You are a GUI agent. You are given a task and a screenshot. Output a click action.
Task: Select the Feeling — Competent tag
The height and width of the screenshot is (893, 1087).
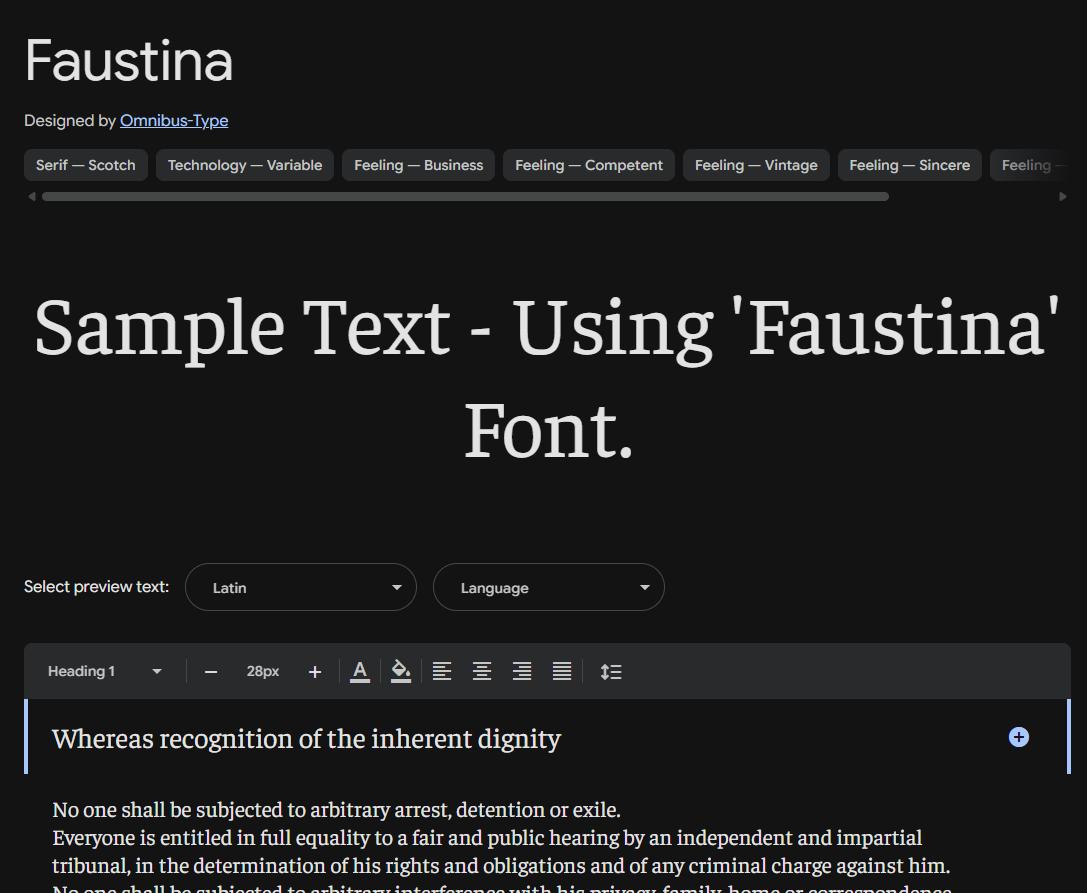click(589, 165)
